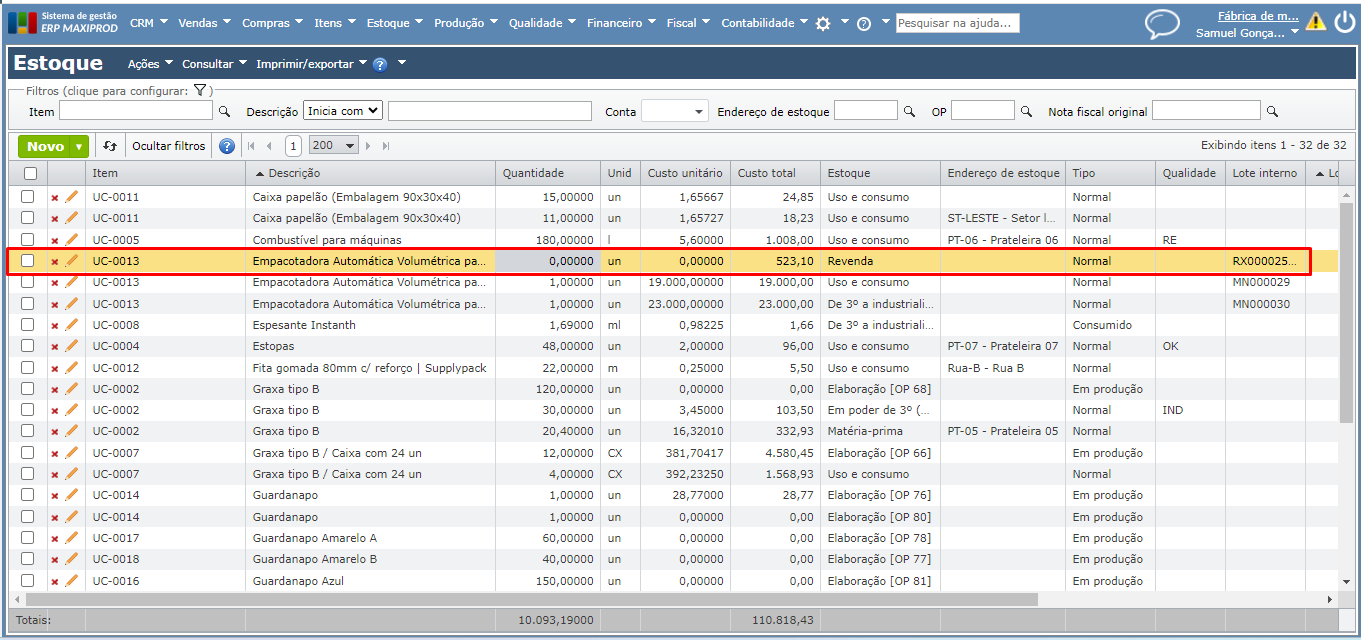
Task: Click the Ocultar filtros button
Action: coord(169,146)
